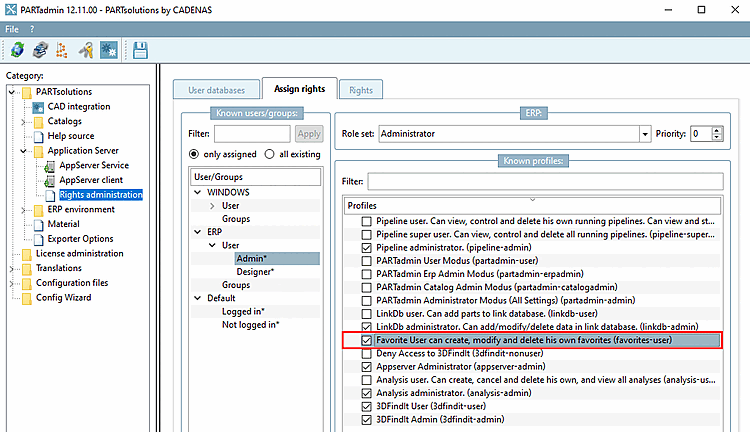Click the Help source page icon
This screenshot has height=432, width=750.
click(x=38, y=136)
